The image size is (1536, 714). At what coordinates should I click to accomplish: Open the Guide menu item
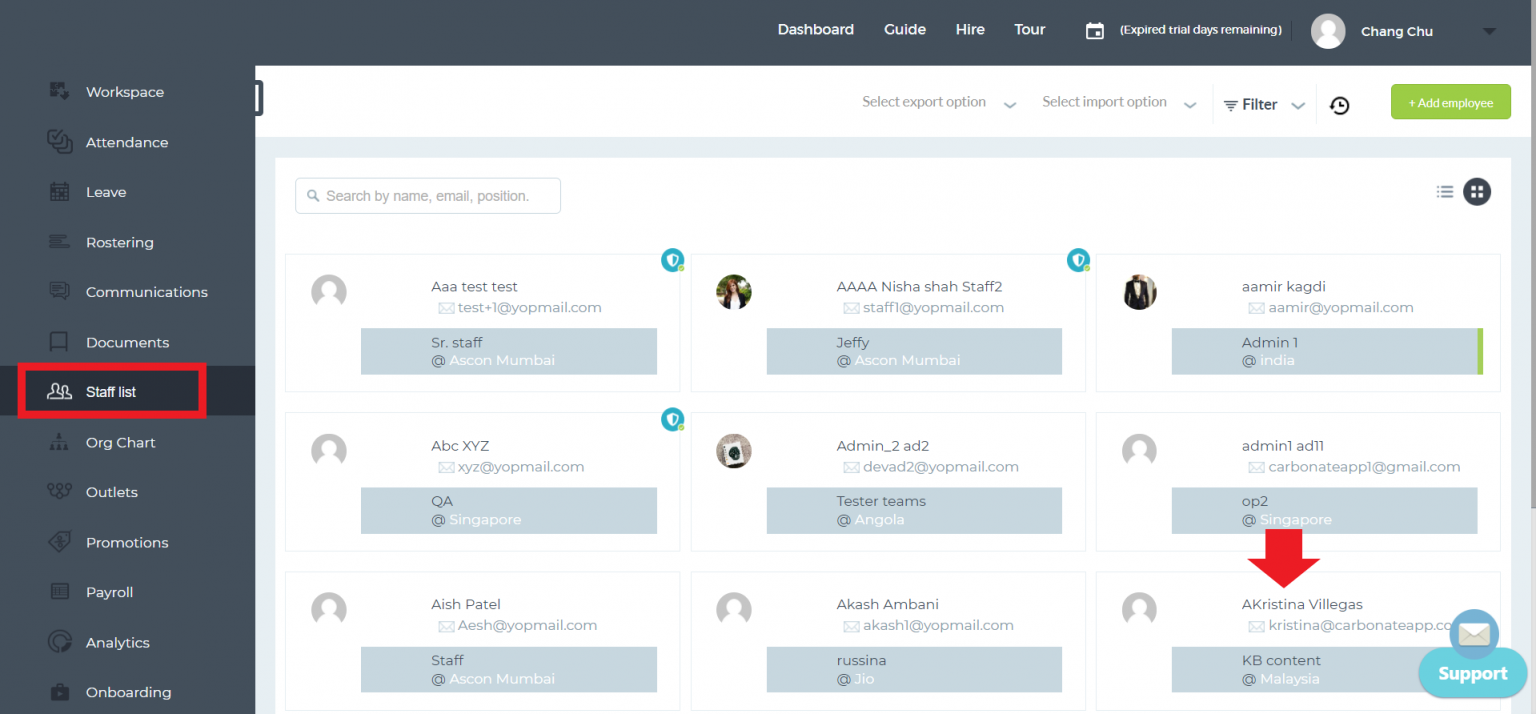click(904, 30)
